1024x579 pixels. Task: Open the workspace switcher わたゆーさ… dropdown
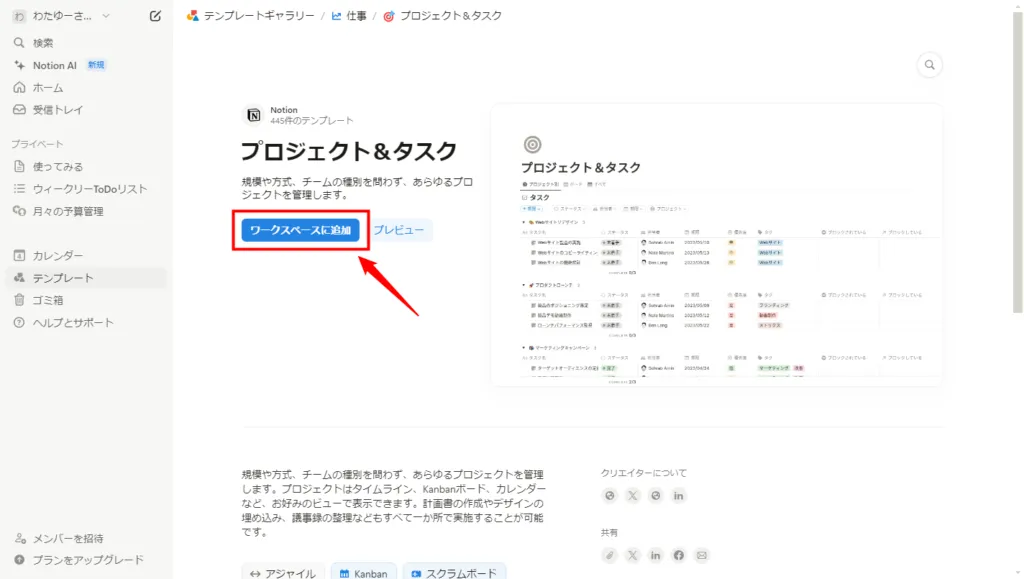61,16
